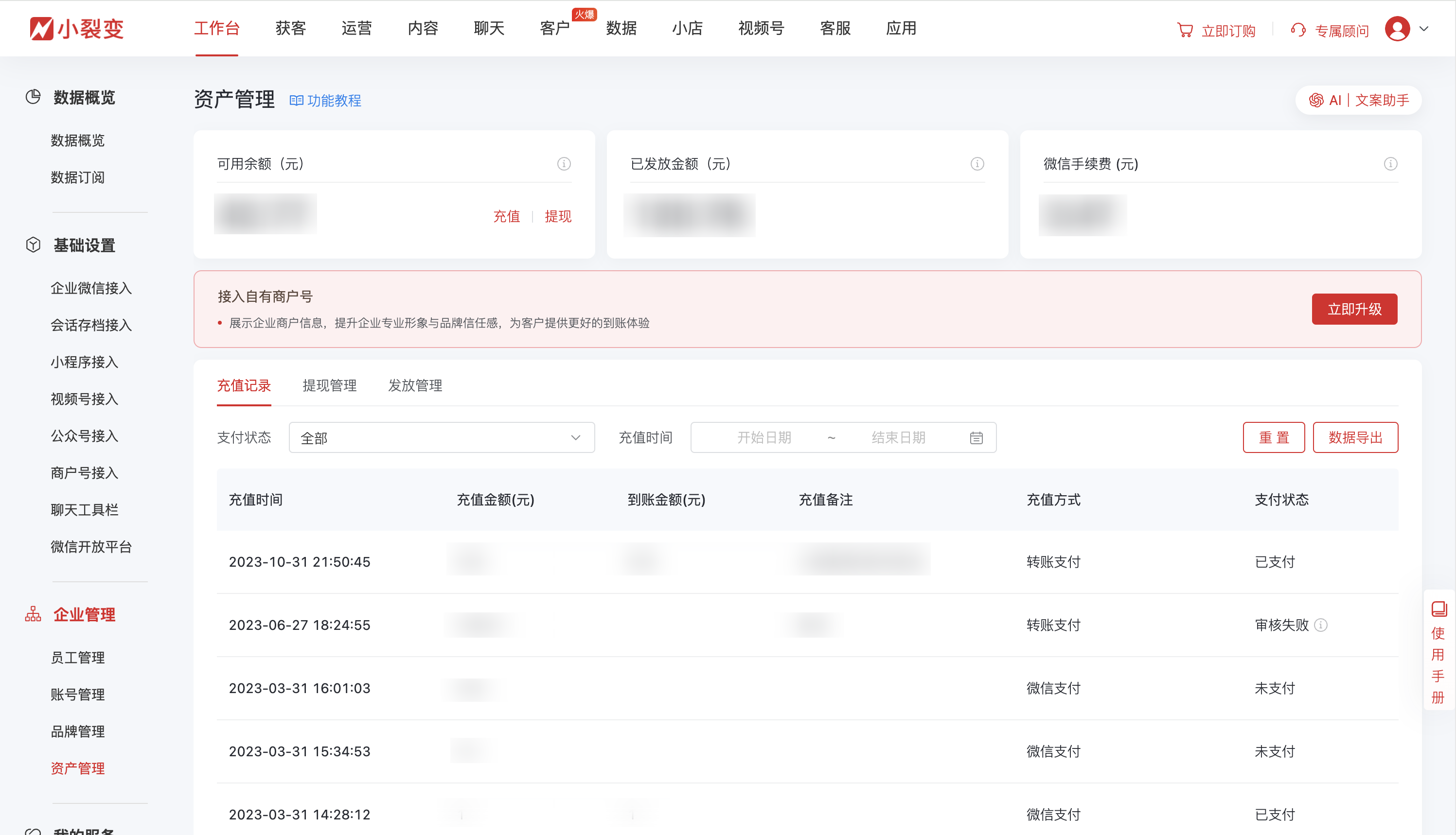This screenshot has width=1456, height=835.
Task: Click the 2023-06-27 18:24:55 record row
Action: (807, 625)
